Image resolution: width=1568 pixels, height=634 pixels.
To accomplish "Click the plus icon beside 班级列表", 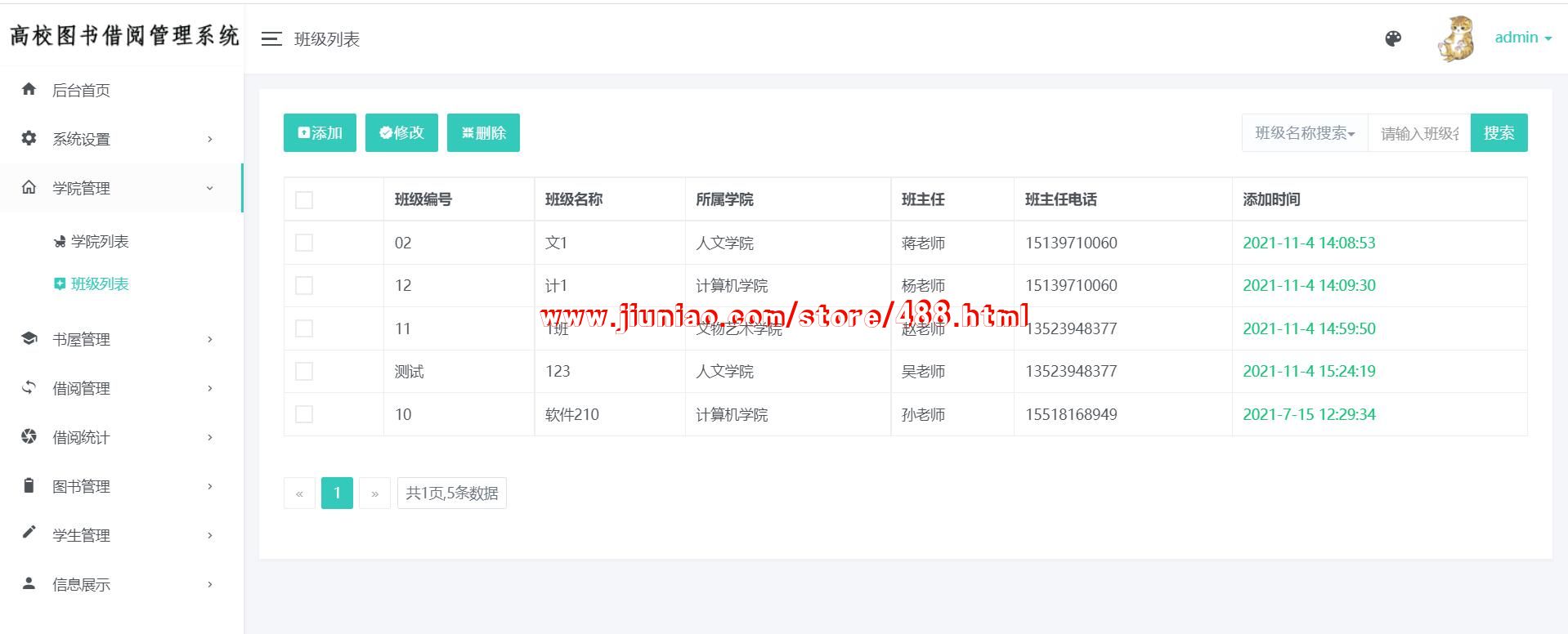I will pyautogui.click(x=60, y=284).
